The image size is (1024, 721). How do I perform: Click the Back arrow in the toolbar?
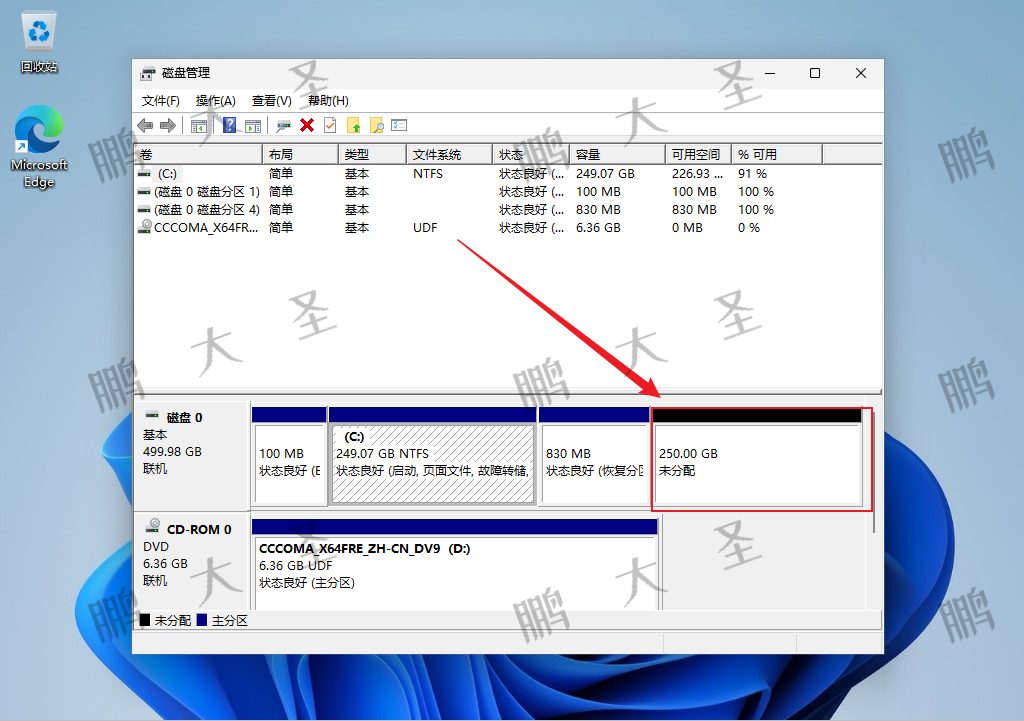(x=146, y=125)
